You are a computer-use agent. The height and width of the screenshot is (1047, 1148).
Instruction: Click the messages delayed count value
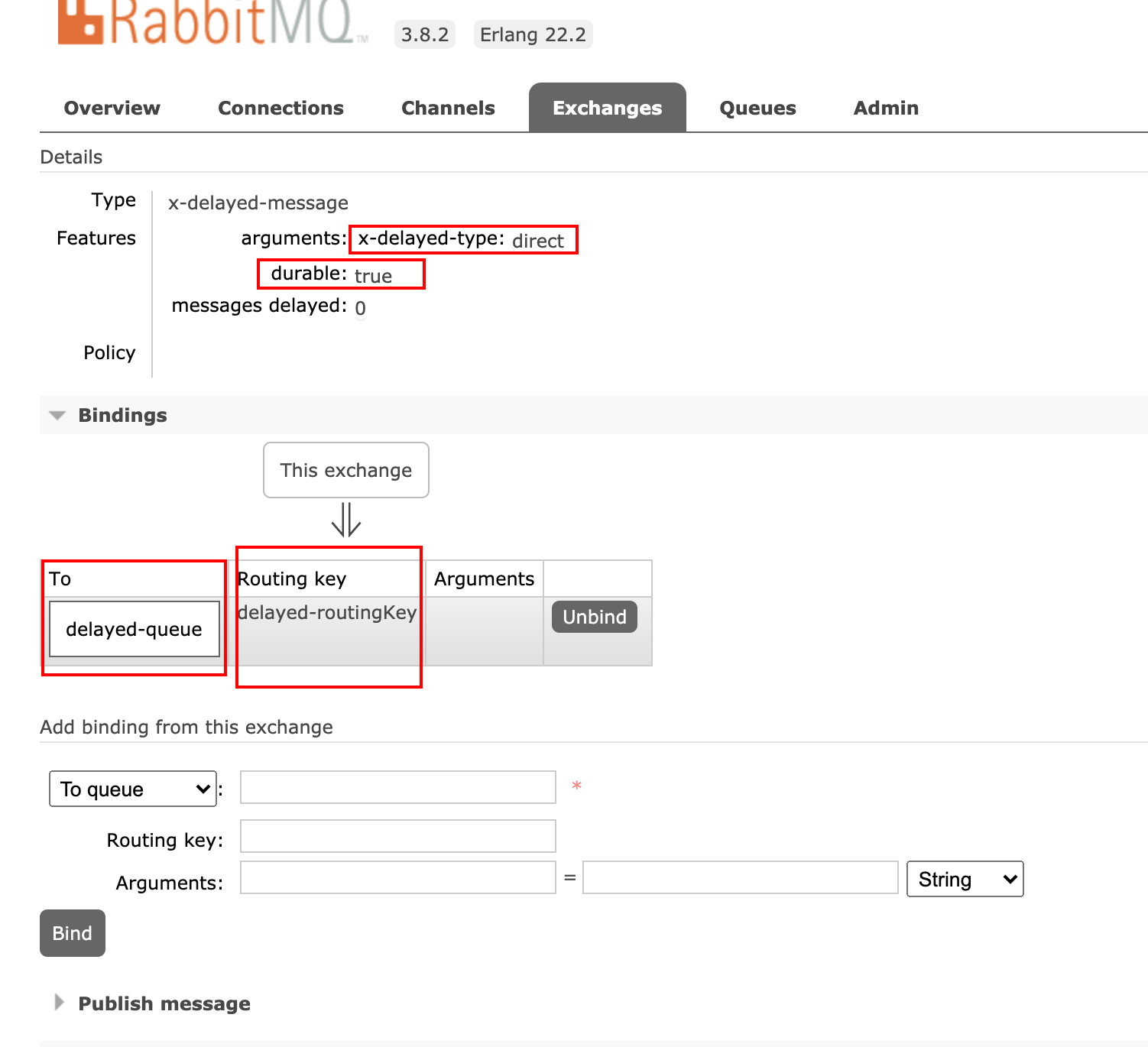tap(361, 308)
